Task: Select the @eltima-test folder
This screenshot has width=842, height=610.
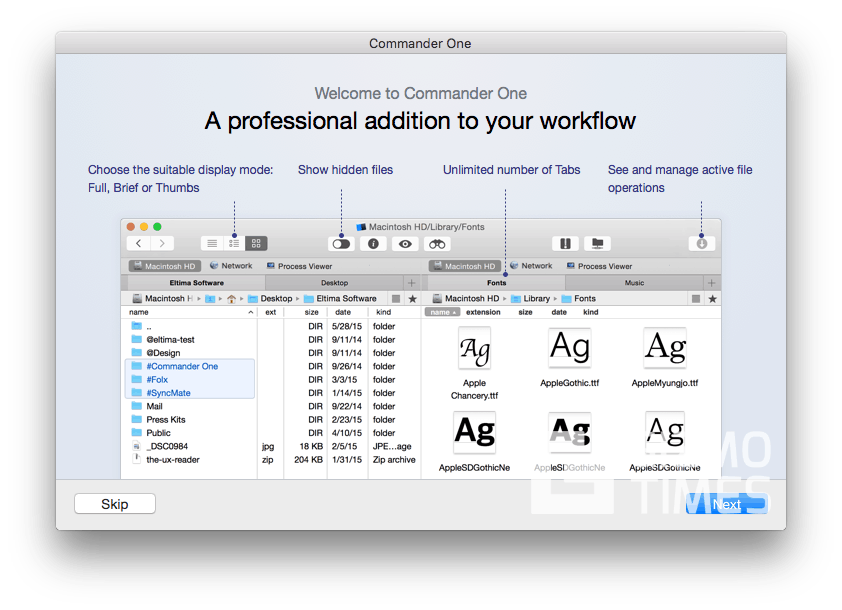Action: [273, 339]
